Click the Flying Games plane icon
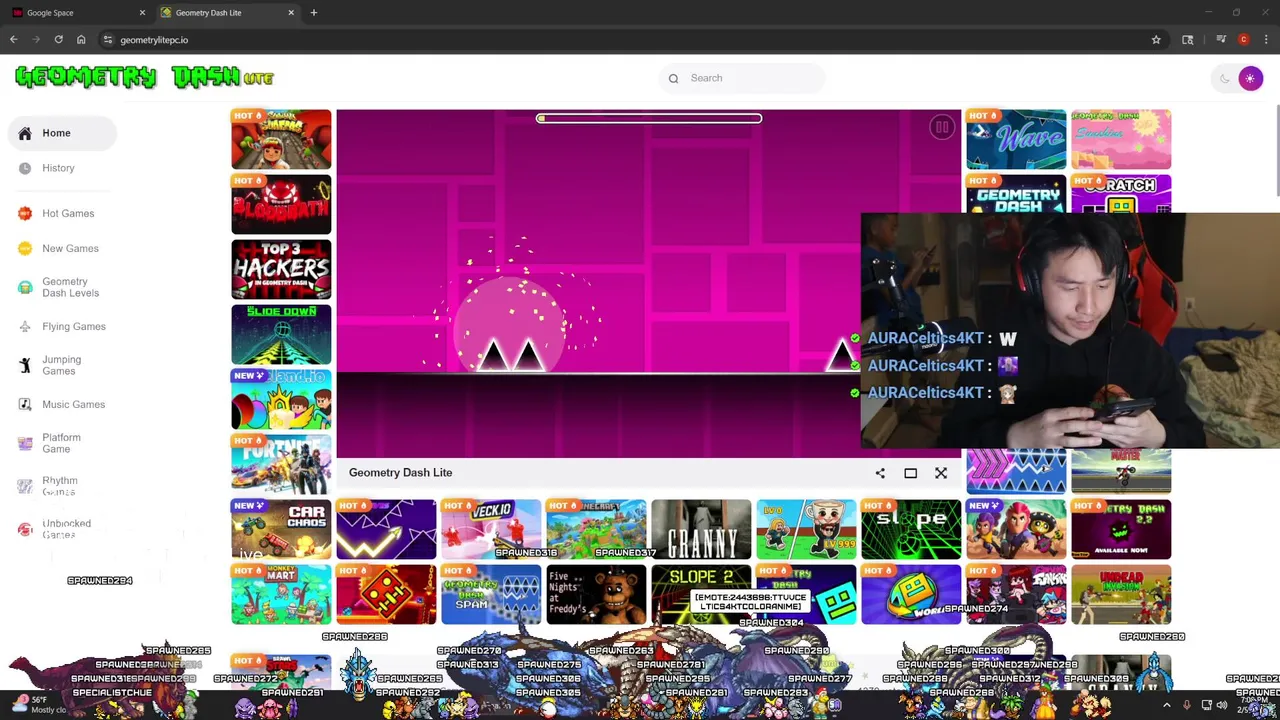 (25, 326)
